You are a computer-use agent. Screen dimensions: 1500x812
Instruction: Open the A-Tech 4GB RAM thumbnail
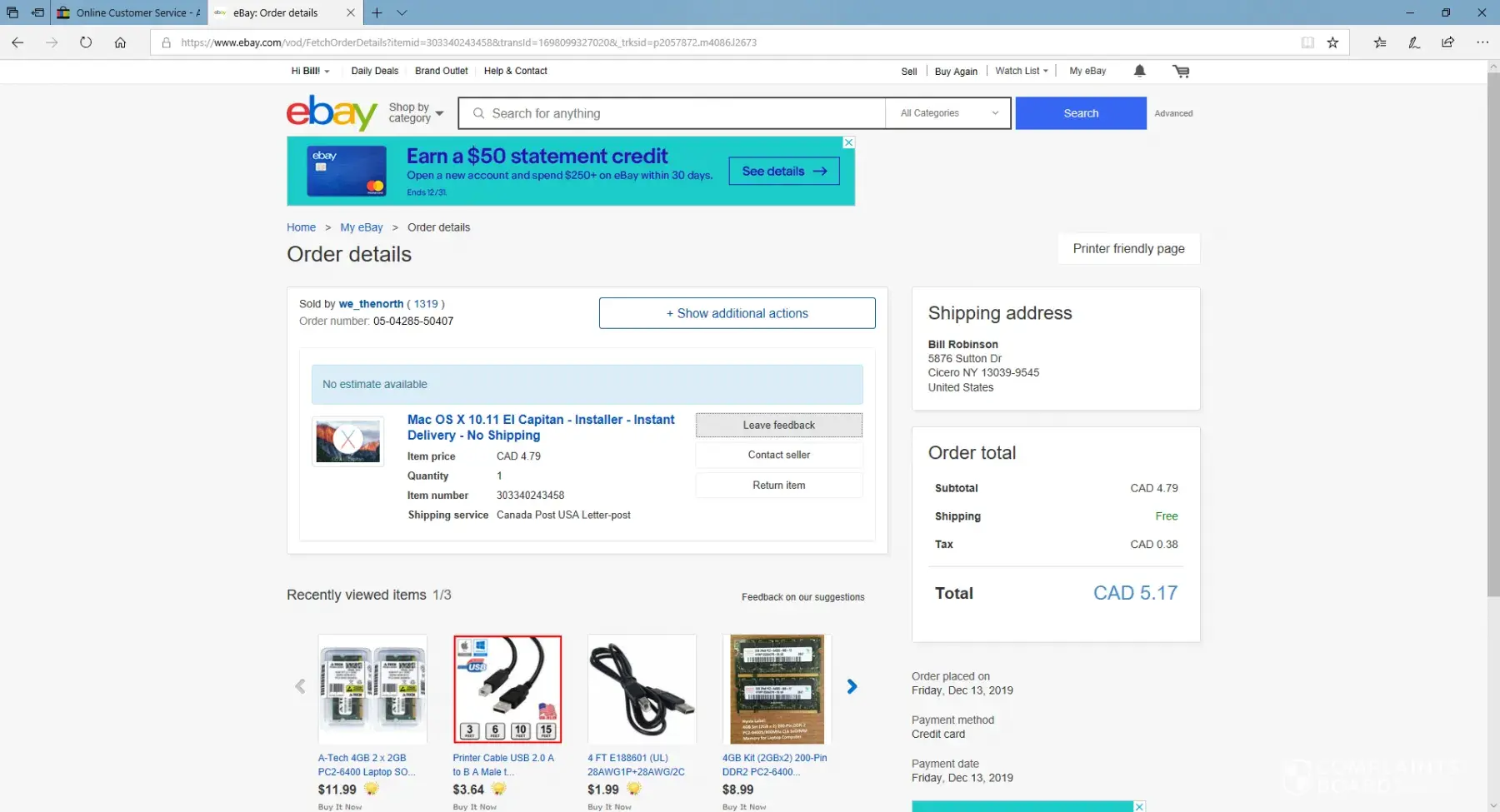(x=372, y=689)
